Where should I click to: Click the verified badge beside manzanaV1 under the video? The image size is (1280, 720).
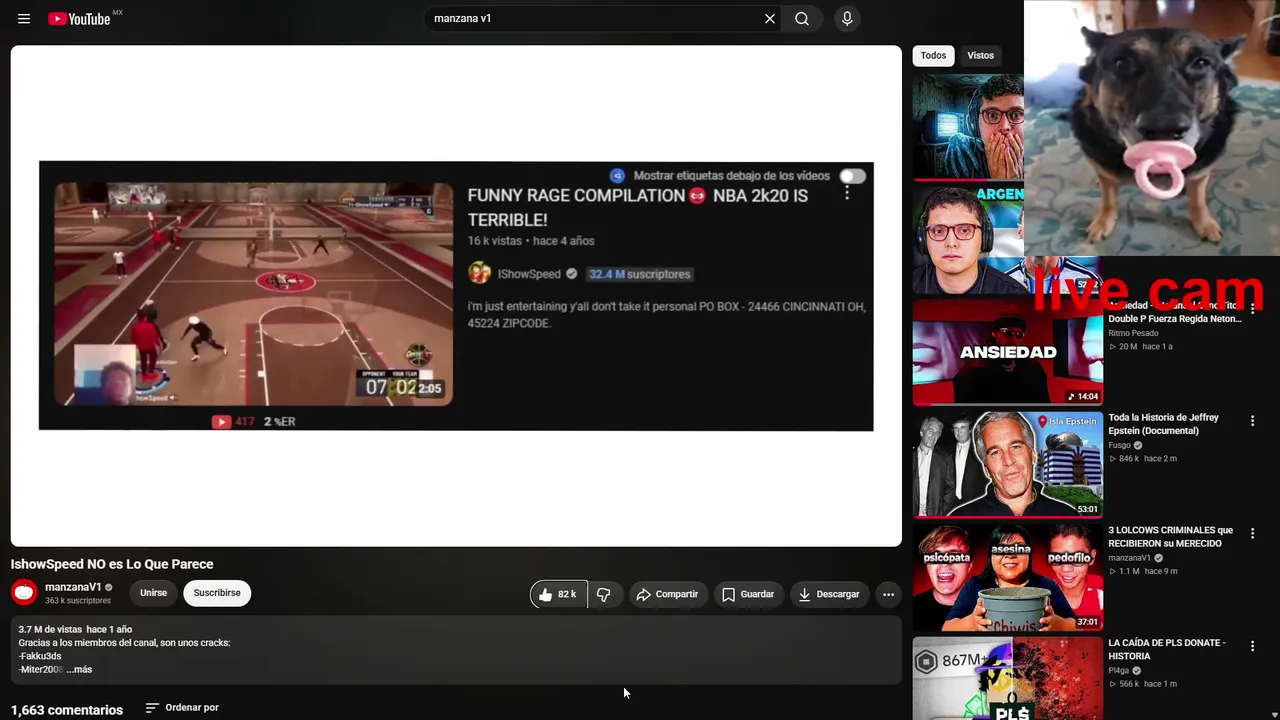[x=109, y=588]
